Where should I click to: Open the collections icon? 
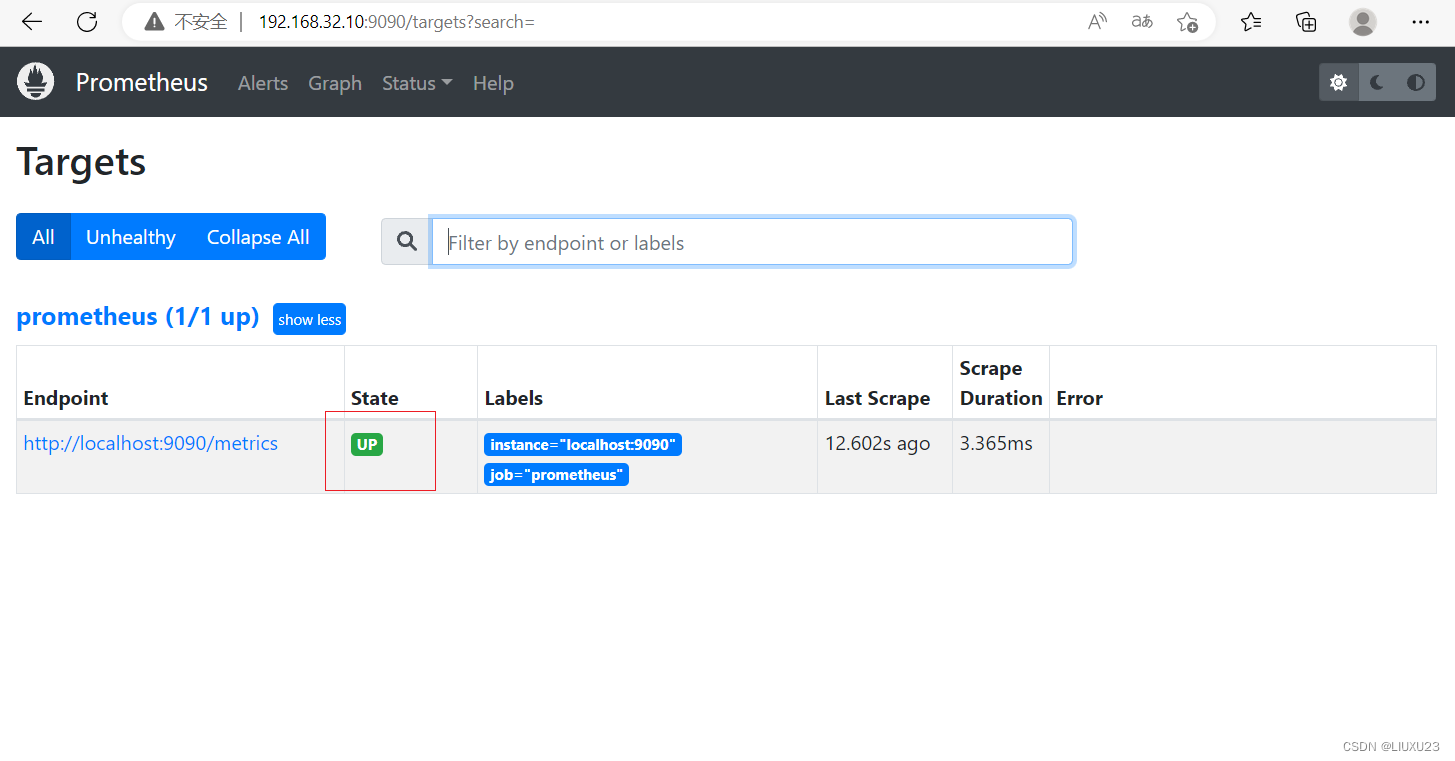1306,21
